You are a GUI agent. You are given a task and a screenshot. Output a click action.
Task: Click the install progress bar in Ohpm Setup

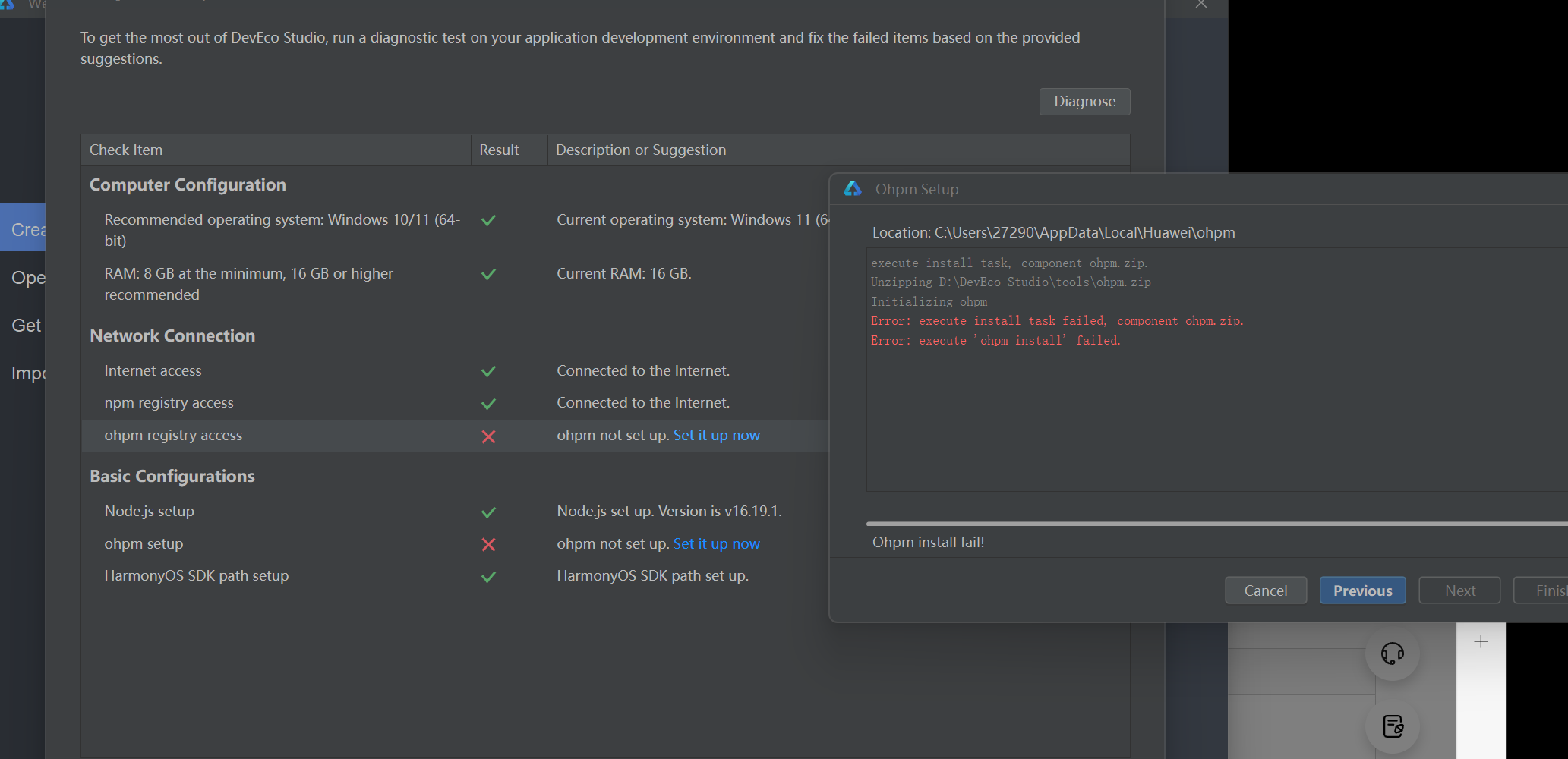(x=1216, y=524)
